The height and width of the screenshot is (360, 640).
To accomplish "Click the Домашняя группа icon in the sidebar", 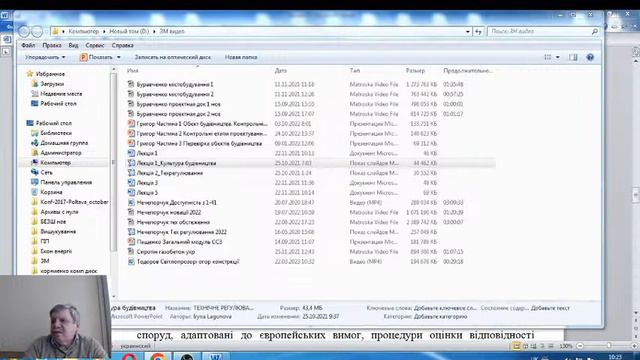I will [x=35, y=143].
